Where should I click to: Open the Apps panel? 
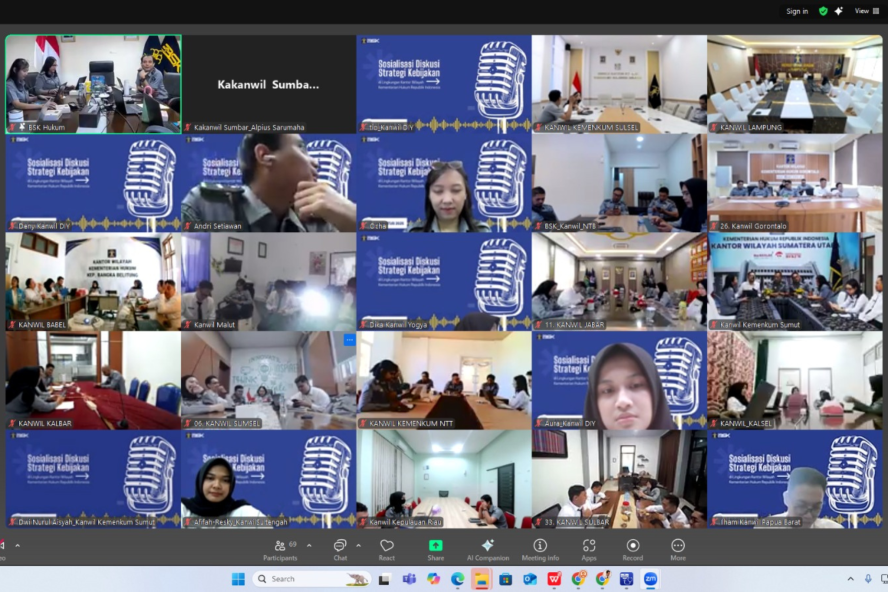click(x=589, y=548)
